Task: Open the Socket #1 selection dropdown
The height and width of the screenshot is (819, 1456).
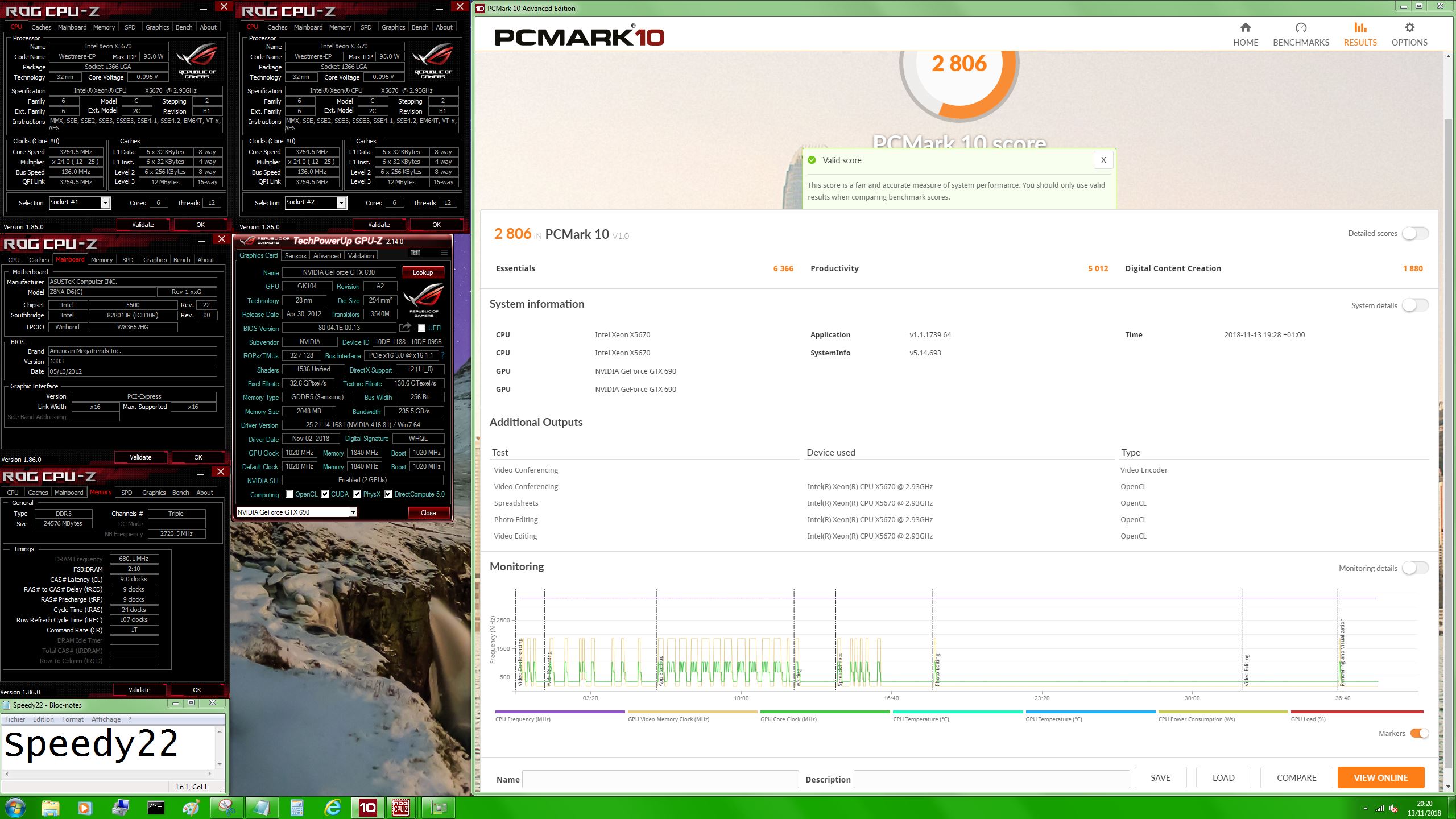Action: pos(105,202)
